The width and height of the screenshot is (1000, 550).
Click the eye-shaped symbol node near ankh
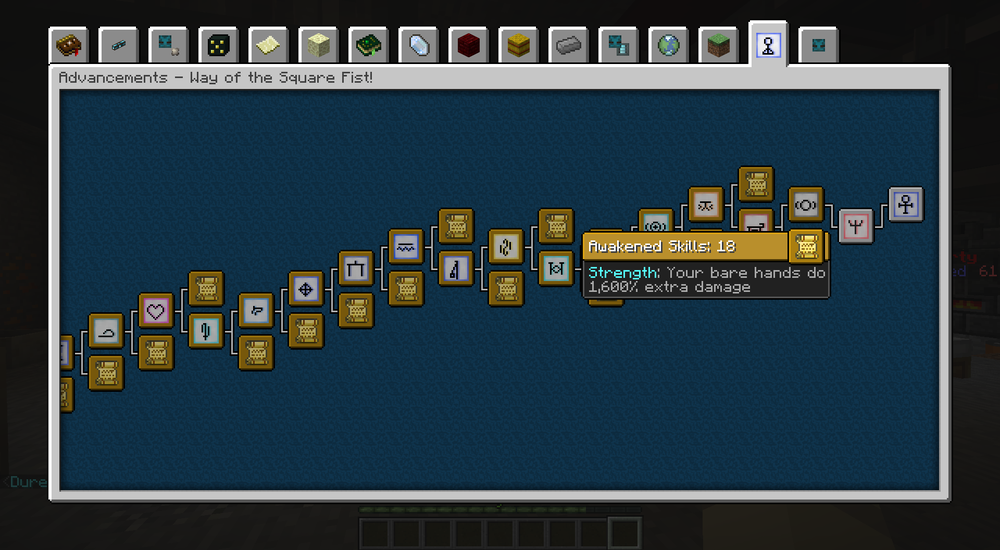coord(805,205)
